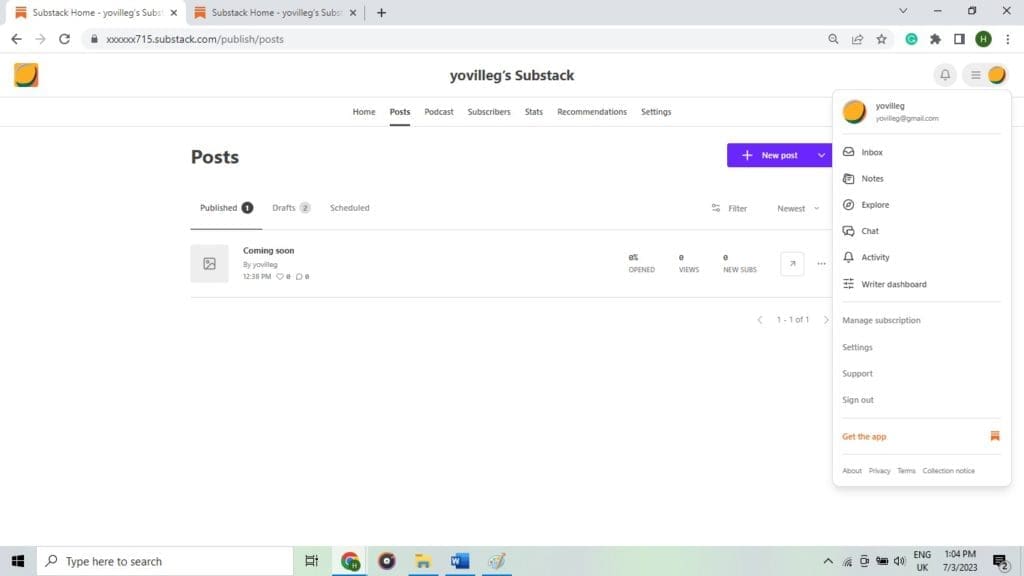The image size is (1024, 576).
Task: Open the Coming soon post title
Action: coord(268,251)
